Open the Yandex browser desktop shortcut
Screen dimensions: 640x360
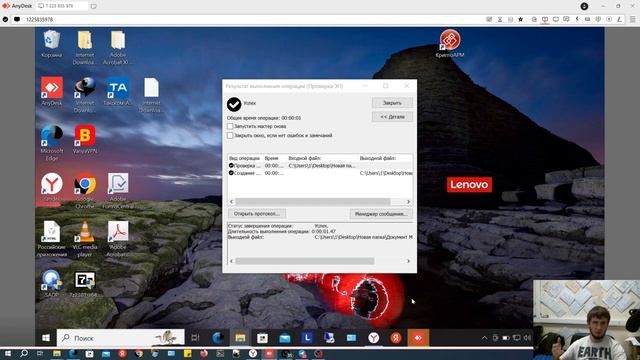[x=51, y=187]
